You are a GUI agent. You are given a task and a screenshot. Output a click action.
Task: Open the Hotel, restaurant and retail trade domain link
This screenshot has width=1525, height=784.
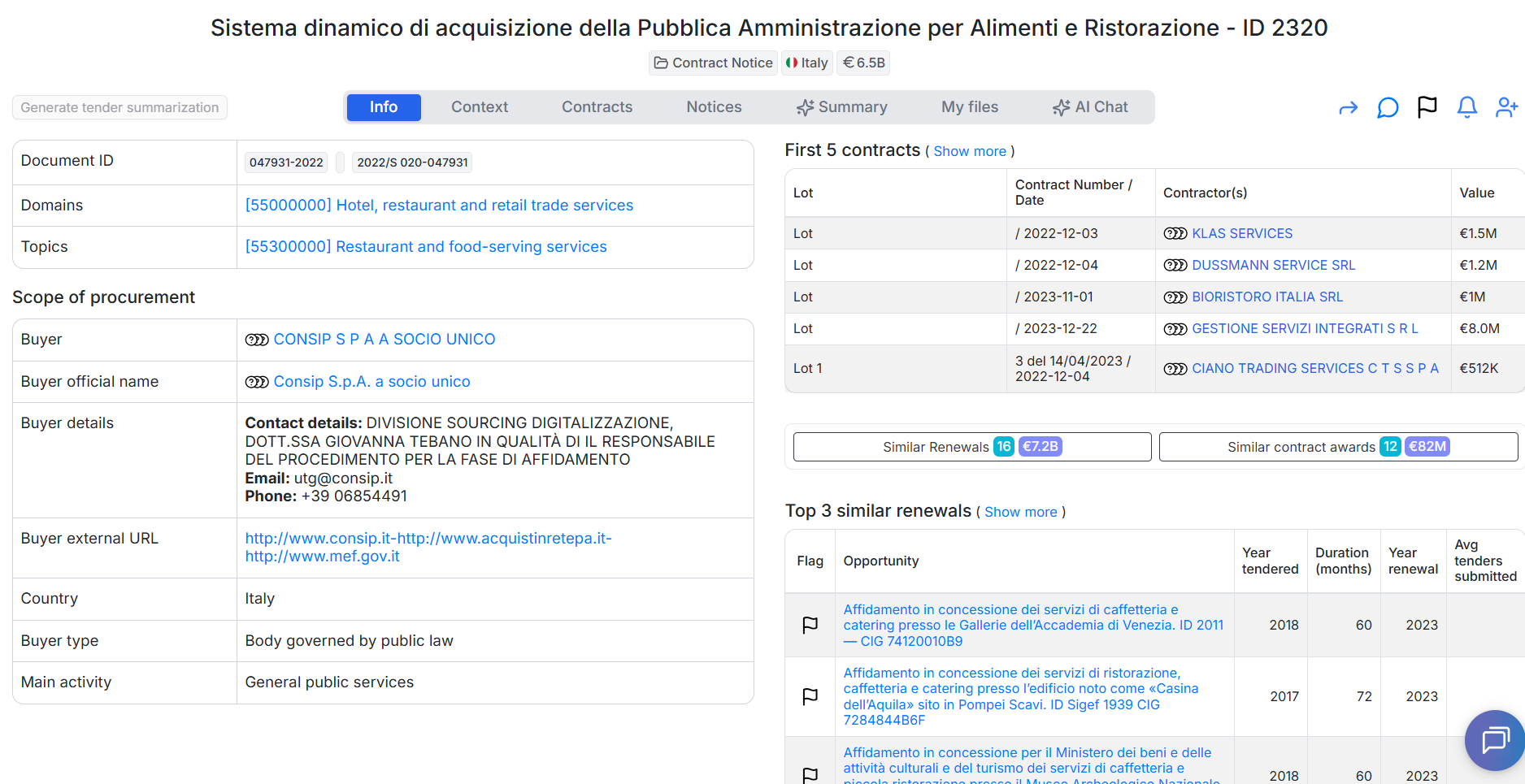point(439,206)
